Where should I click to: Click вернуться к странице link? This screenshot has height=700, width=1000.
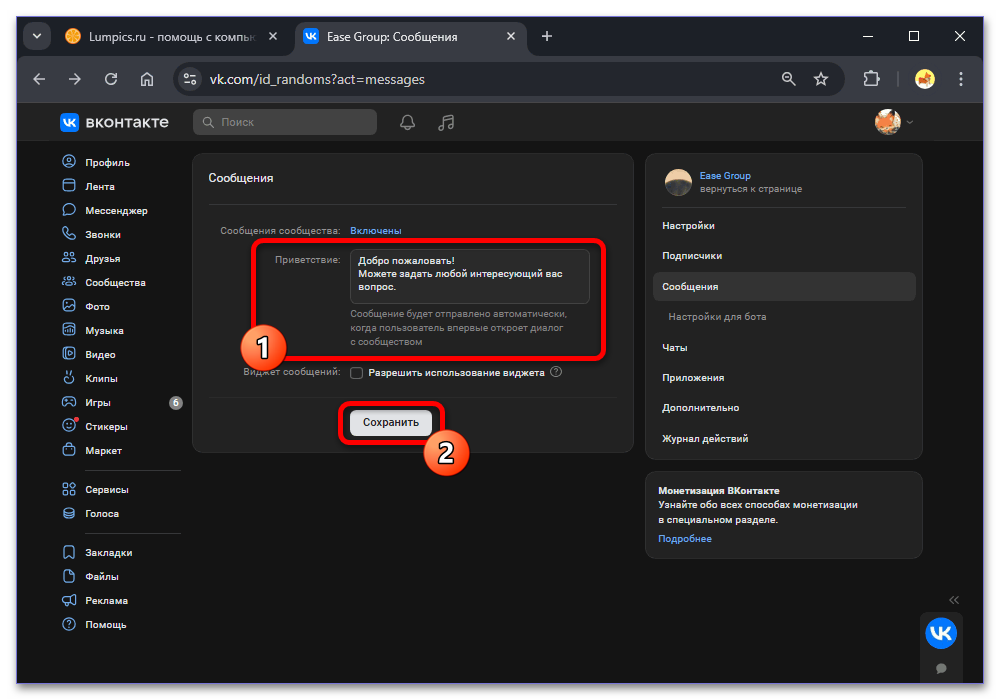[751, 189]
